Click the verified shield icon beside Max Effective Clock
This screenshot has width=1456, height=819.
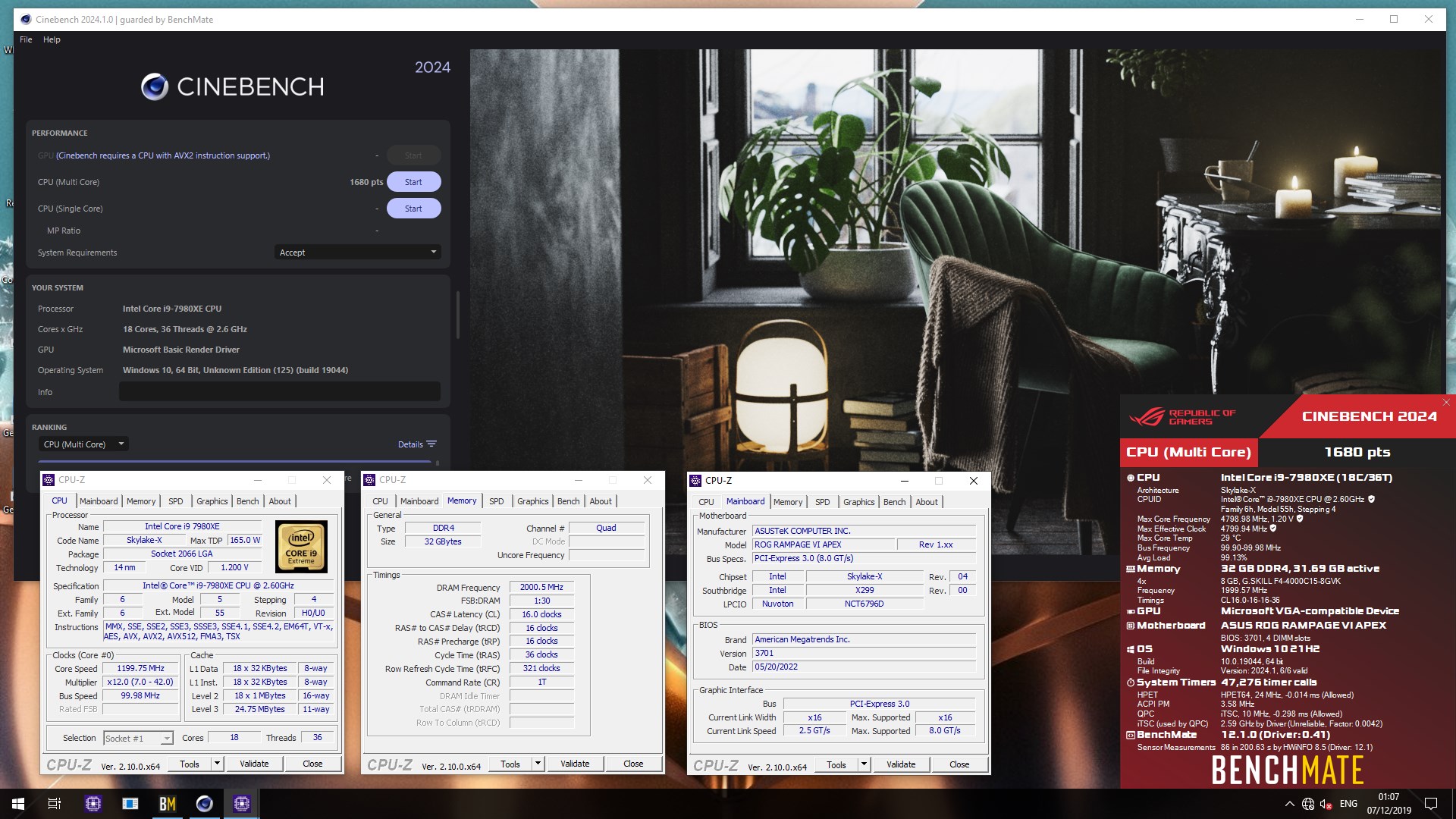pyautogui.click(x=1273, y=529)
